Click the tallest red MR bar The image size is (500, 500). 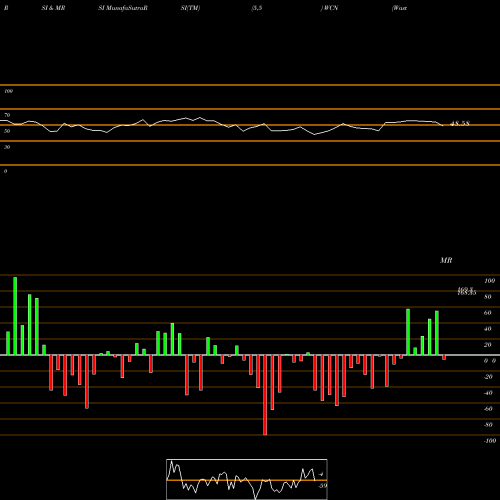pos(265,395)
